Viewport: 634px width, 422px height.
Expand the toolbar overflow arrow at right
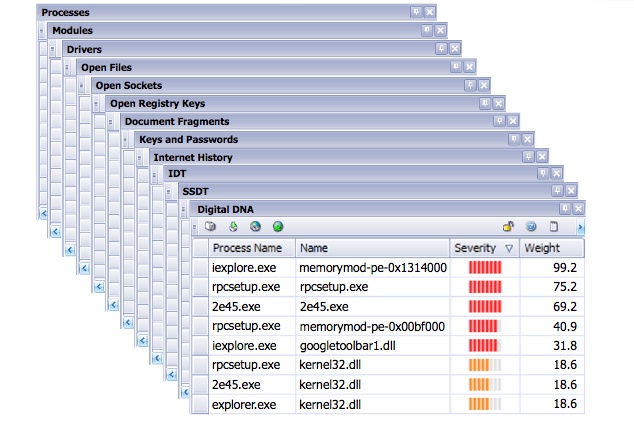[580, 227]
